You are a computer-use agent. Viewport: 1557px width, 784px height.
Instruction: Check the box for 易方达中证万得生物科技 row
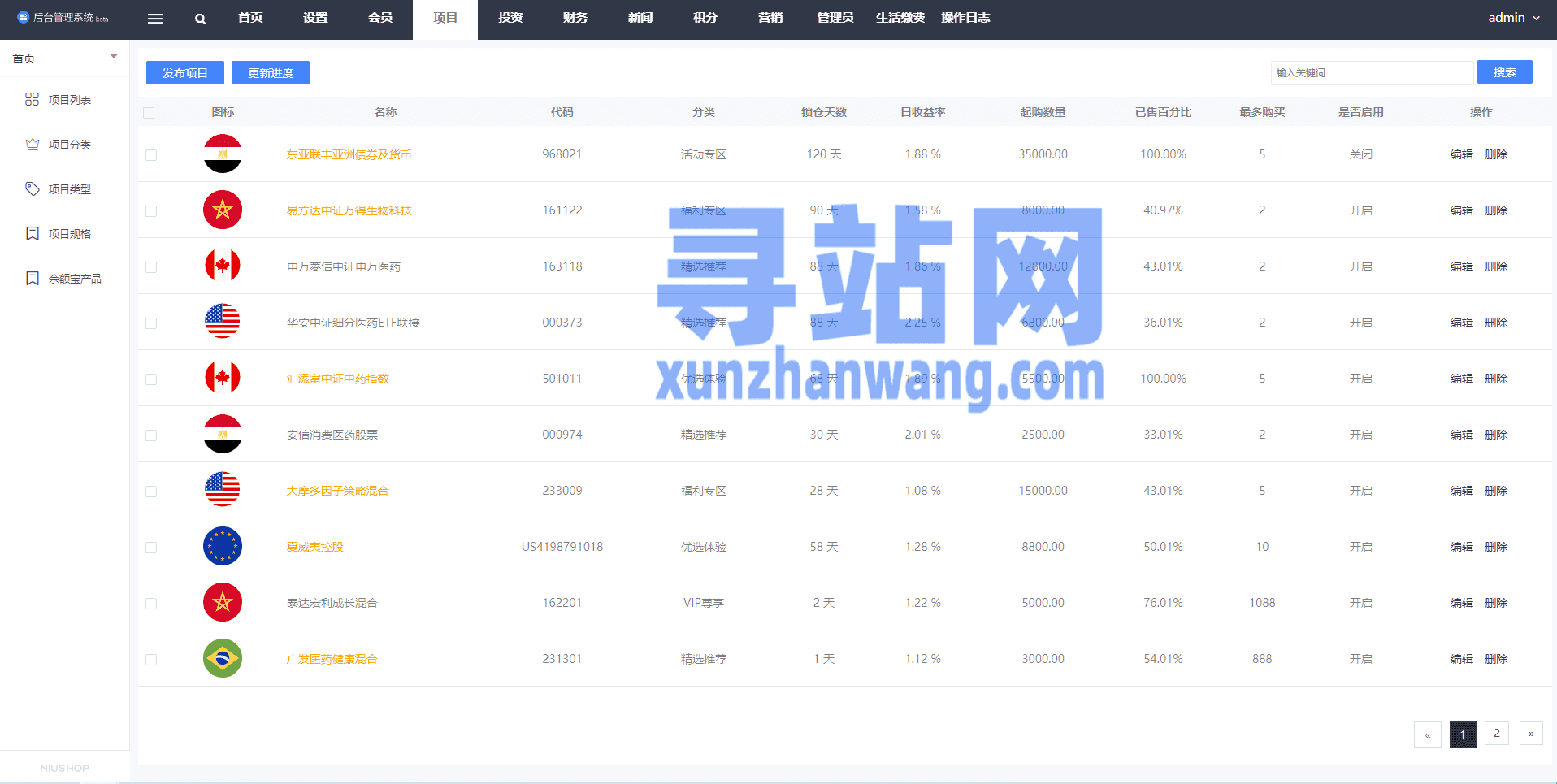[151, 211]
